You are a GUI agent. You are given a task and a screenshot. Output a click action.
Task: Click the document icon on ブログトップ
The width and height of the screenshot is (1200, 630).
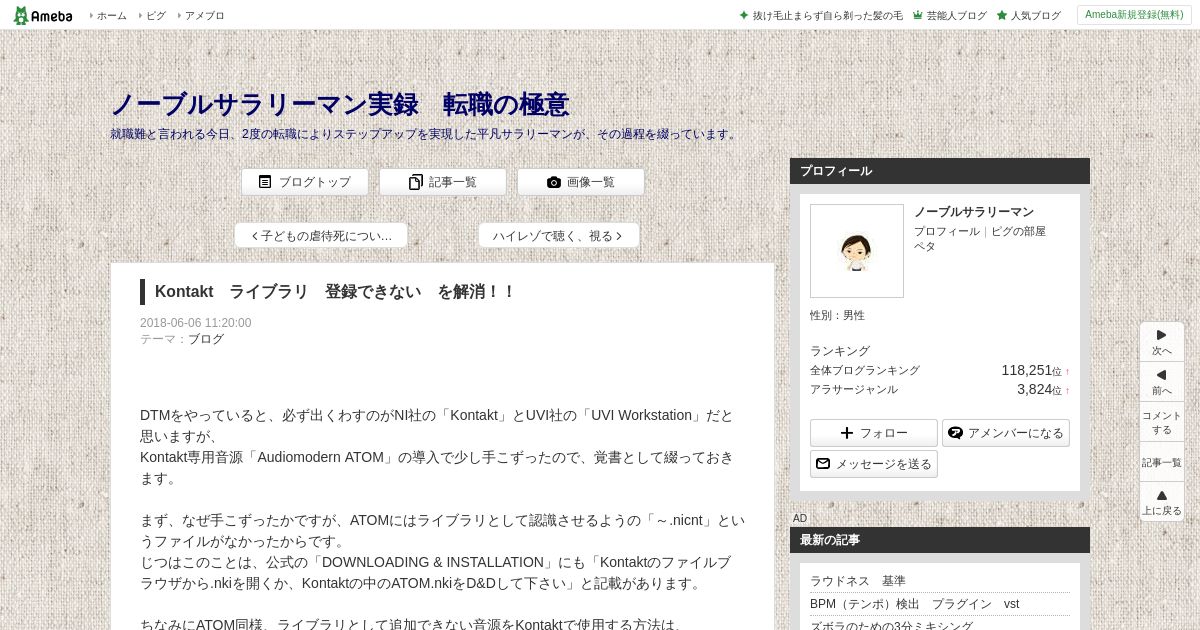click(265, 182)
